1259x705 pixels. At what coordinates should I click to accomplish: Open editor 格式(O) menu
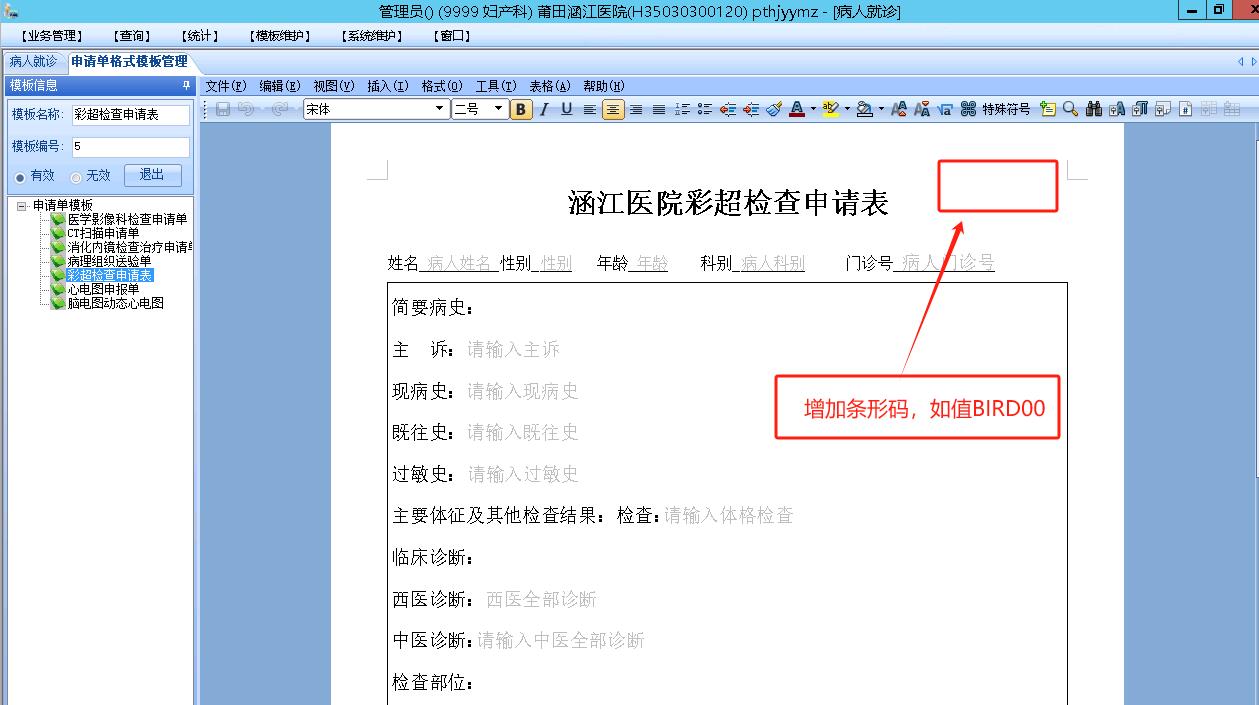(442, 86)
